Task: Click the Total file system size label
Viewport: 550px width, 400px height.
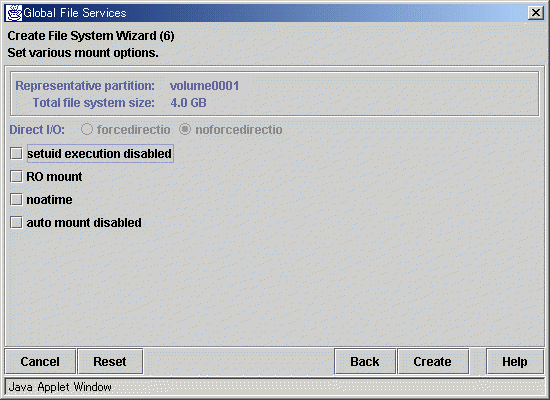Action: pos(94,103)
